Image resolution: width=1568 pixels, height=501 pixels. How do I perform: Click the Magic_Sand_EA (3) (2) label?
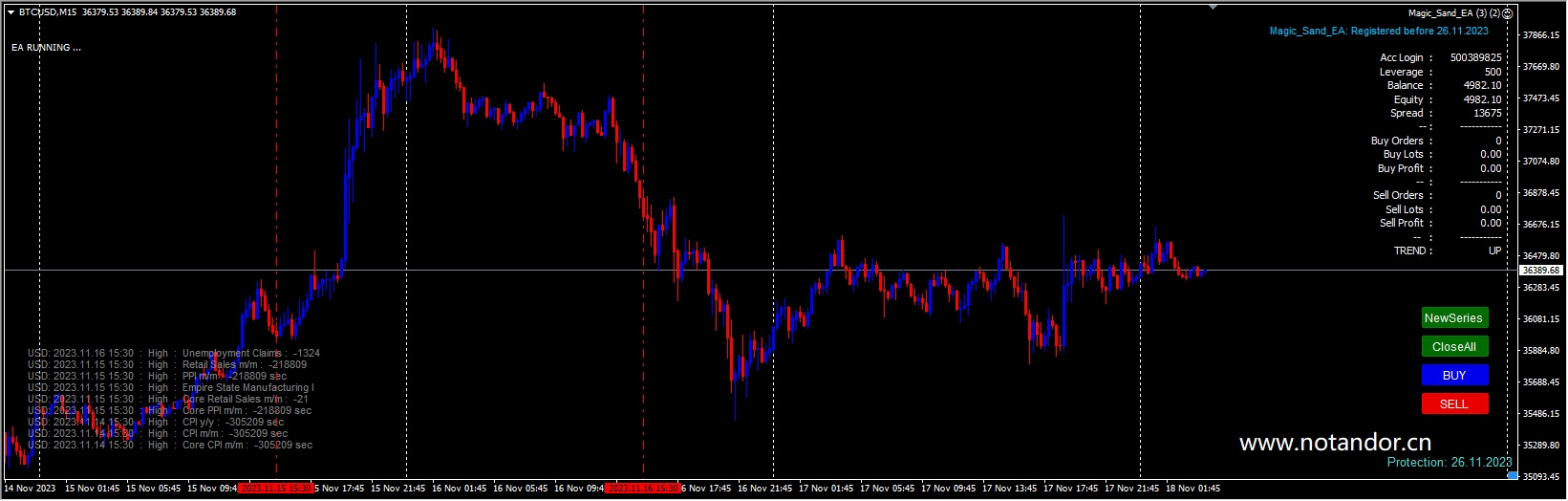tap(1453, 13)
